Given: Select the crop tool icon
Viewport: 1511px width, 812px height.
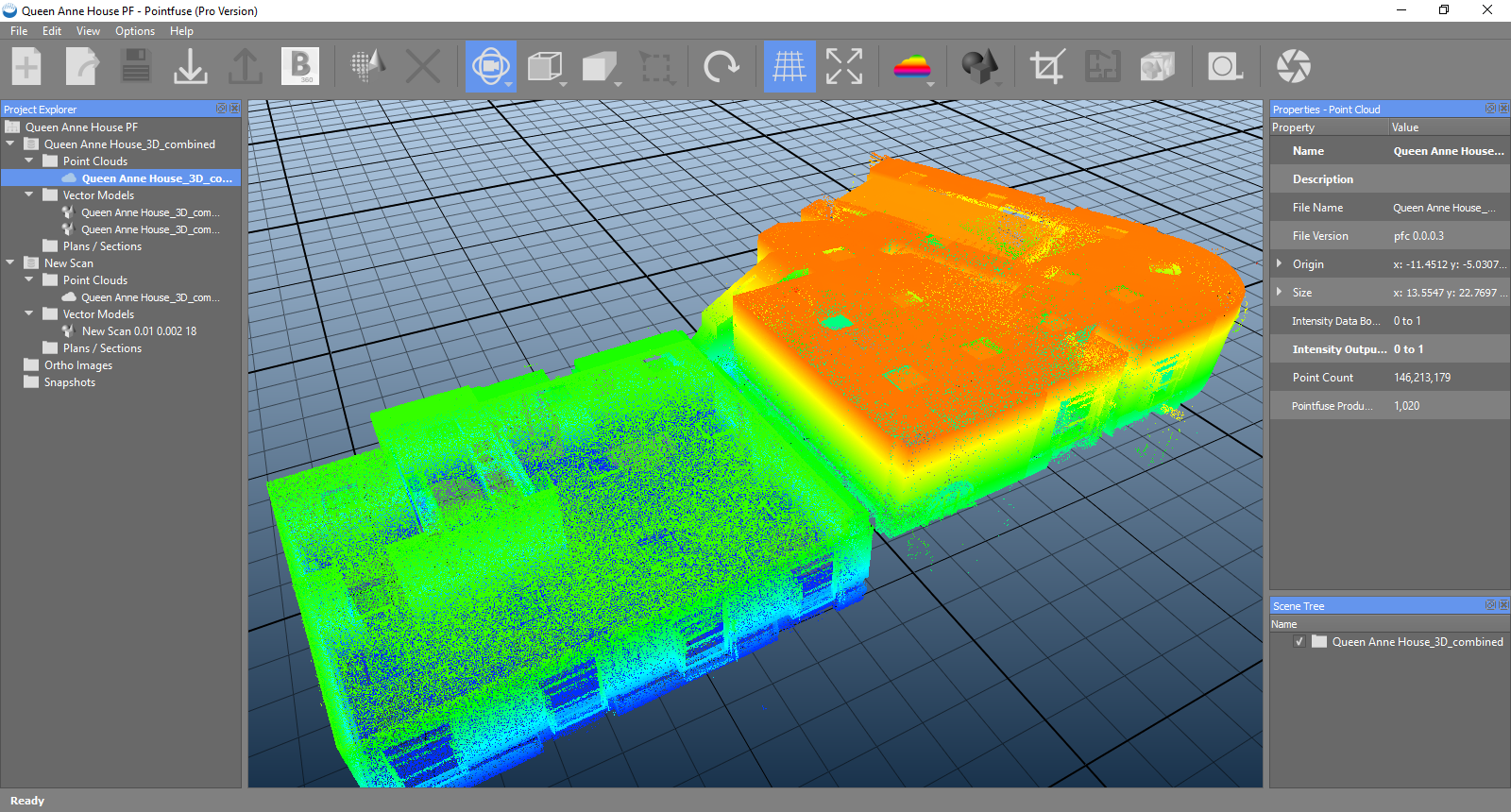Looking at the screenshot, I should click(1047, 66).
